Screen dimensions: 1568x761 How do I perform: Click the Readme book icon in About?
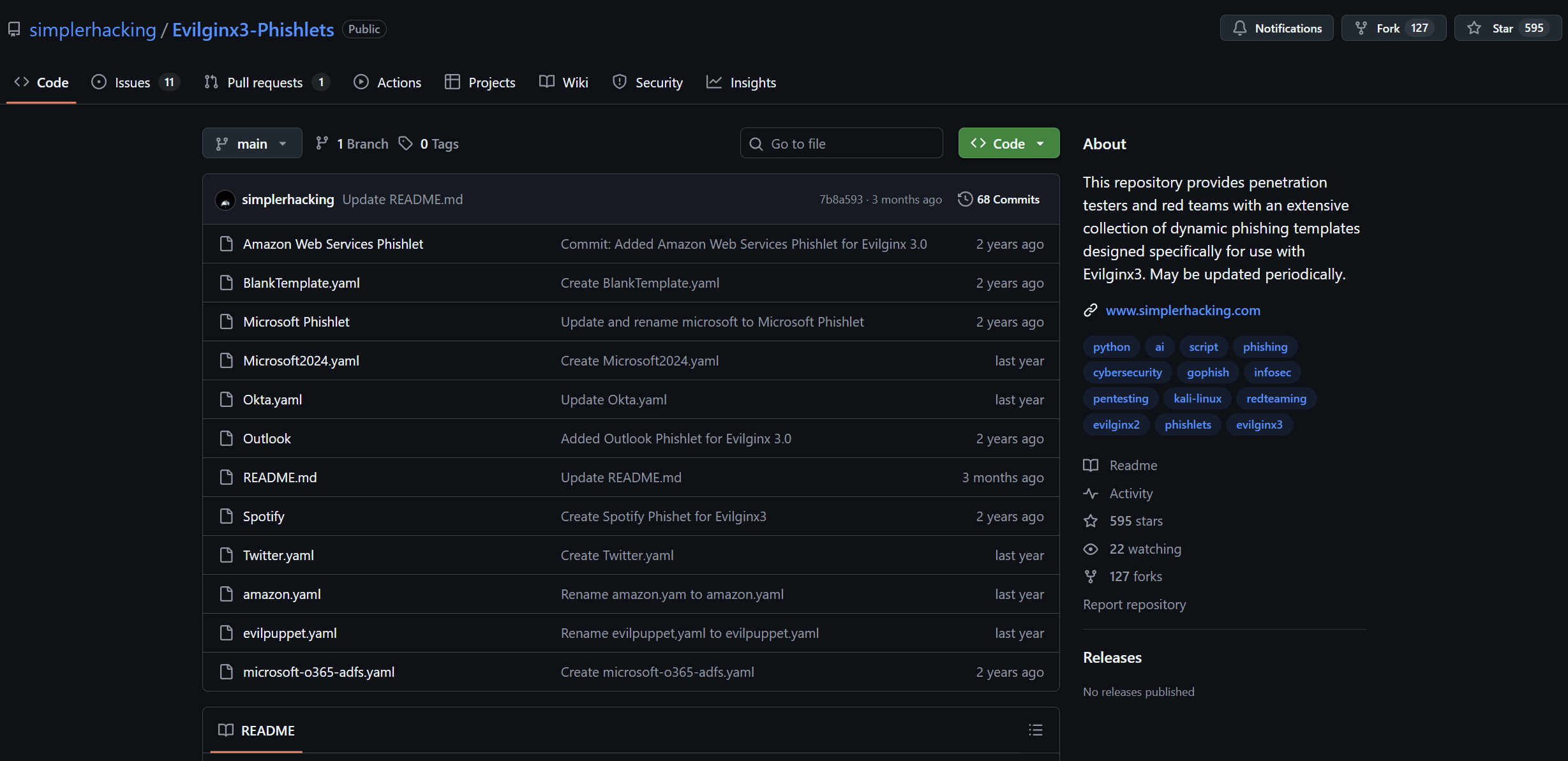(1091, 465)
